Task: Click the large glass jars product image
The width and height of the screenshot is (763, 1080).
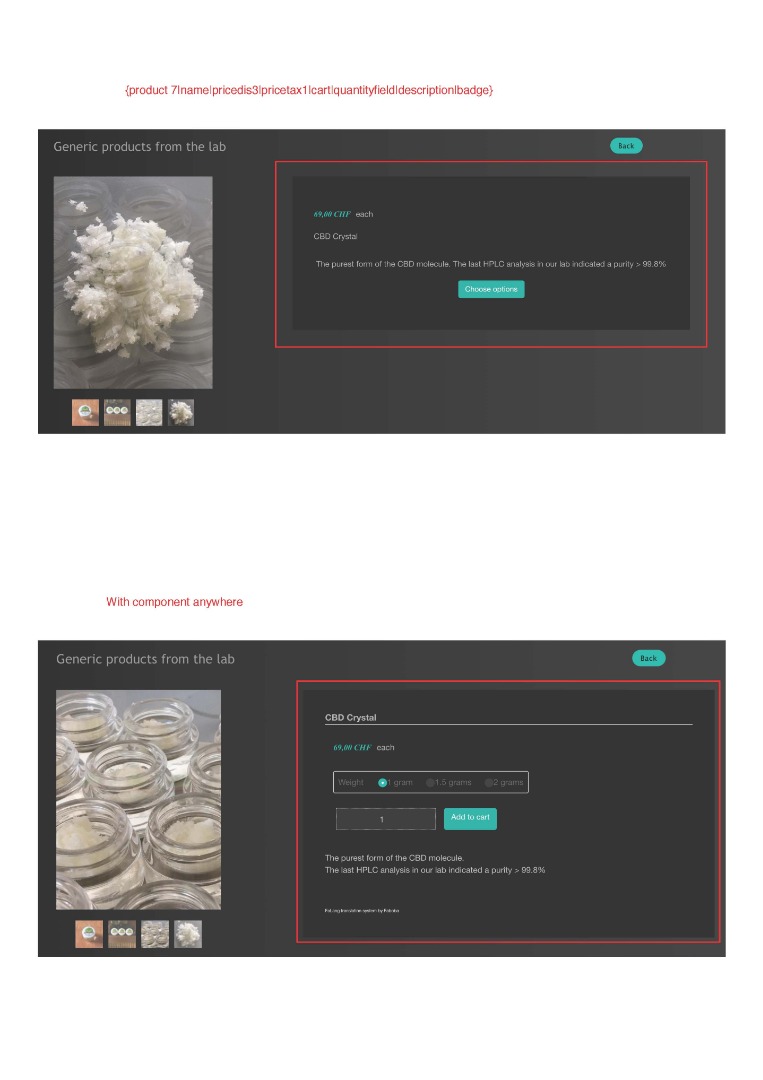Action: click(138, 800)
